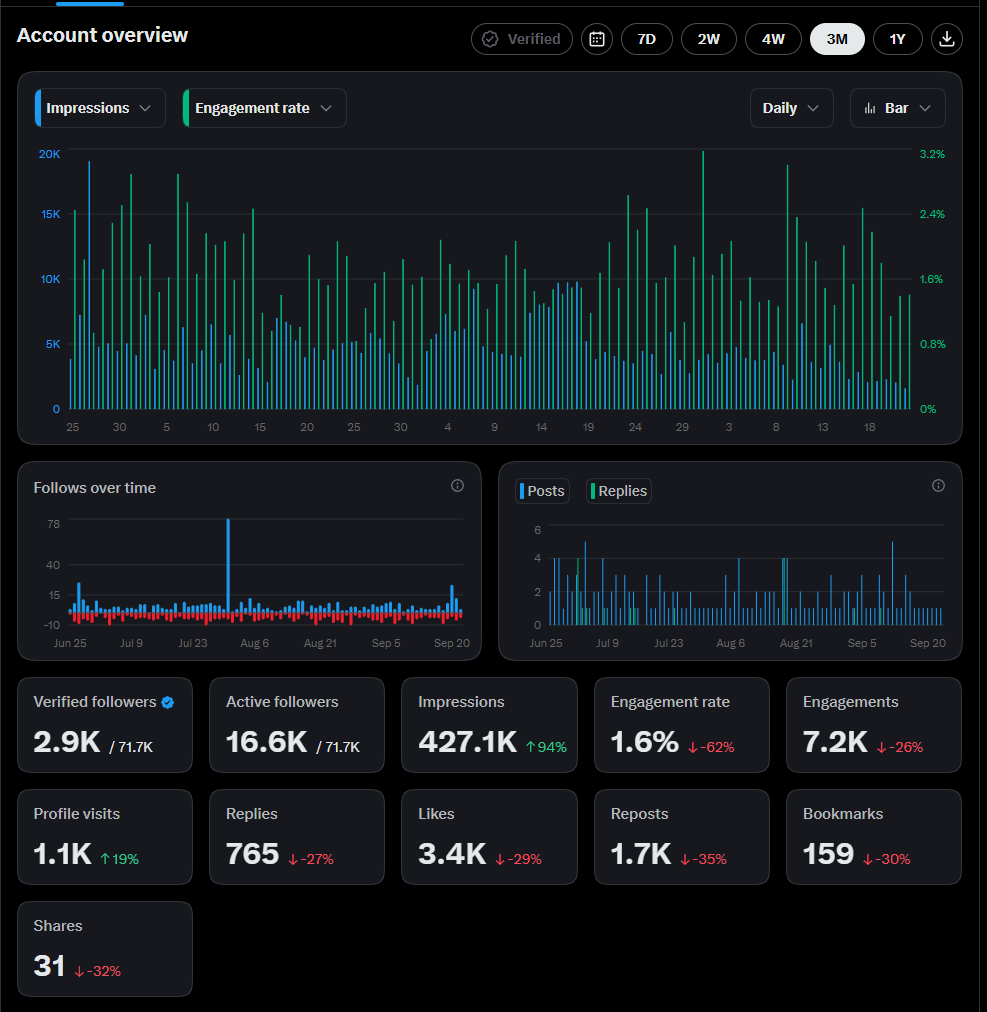The height and width of the screenshot is (1012, 987).
Task: Click the Verified followers 2.9K card
Action: coord(105,725)
